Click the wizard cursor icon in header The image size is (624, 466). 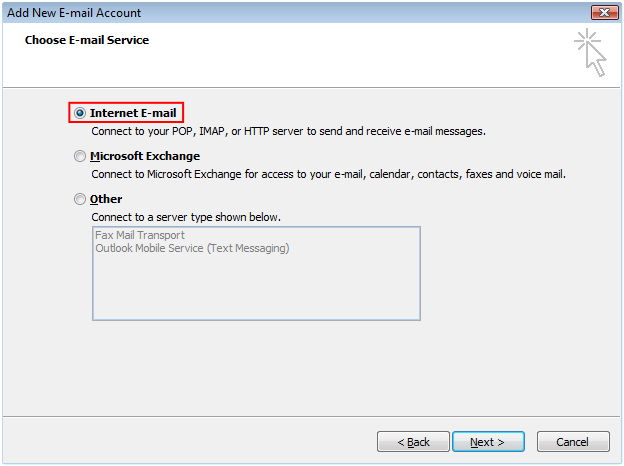590,52
